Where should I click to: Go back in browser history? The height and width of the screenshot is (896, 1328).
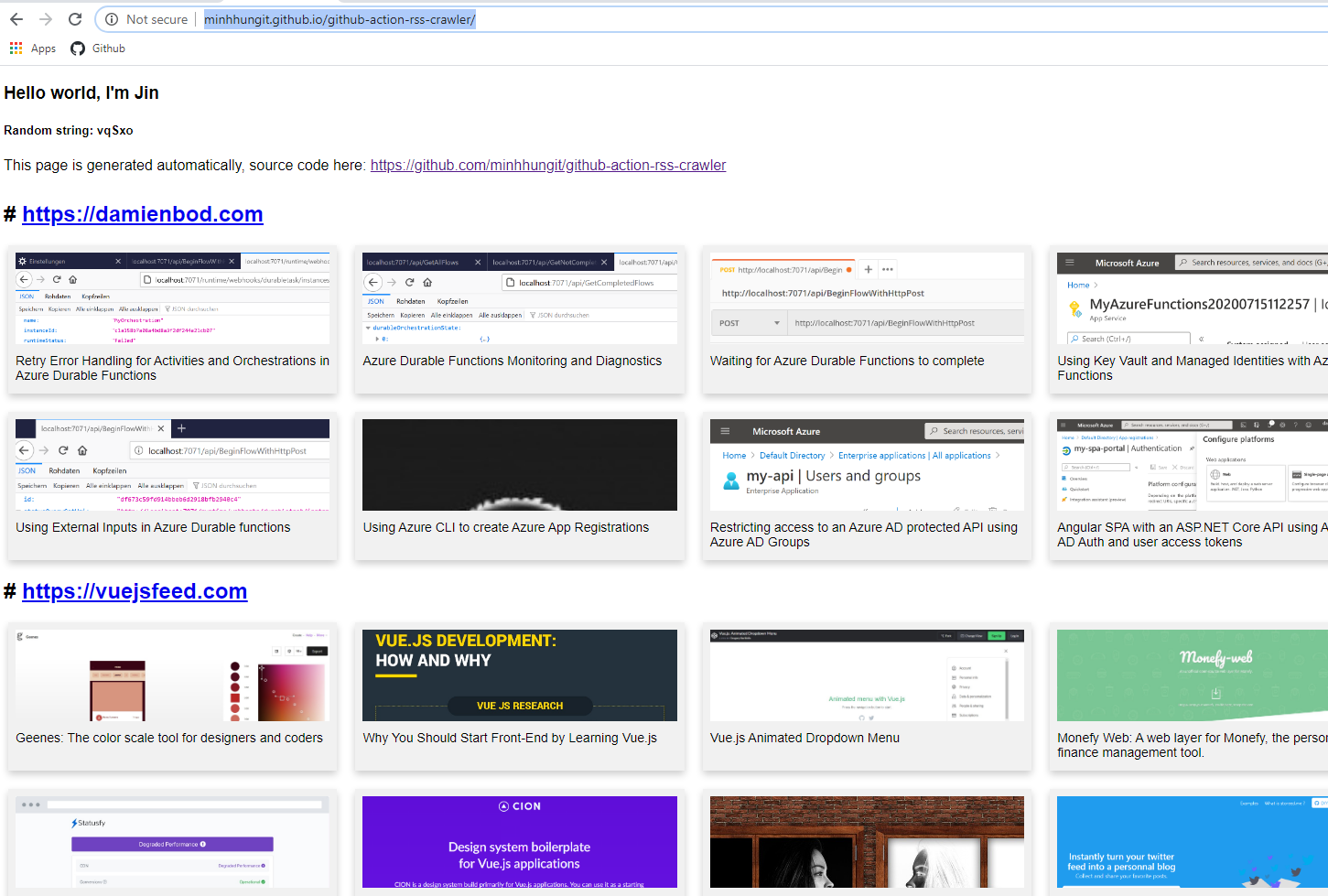pos(16,19)
